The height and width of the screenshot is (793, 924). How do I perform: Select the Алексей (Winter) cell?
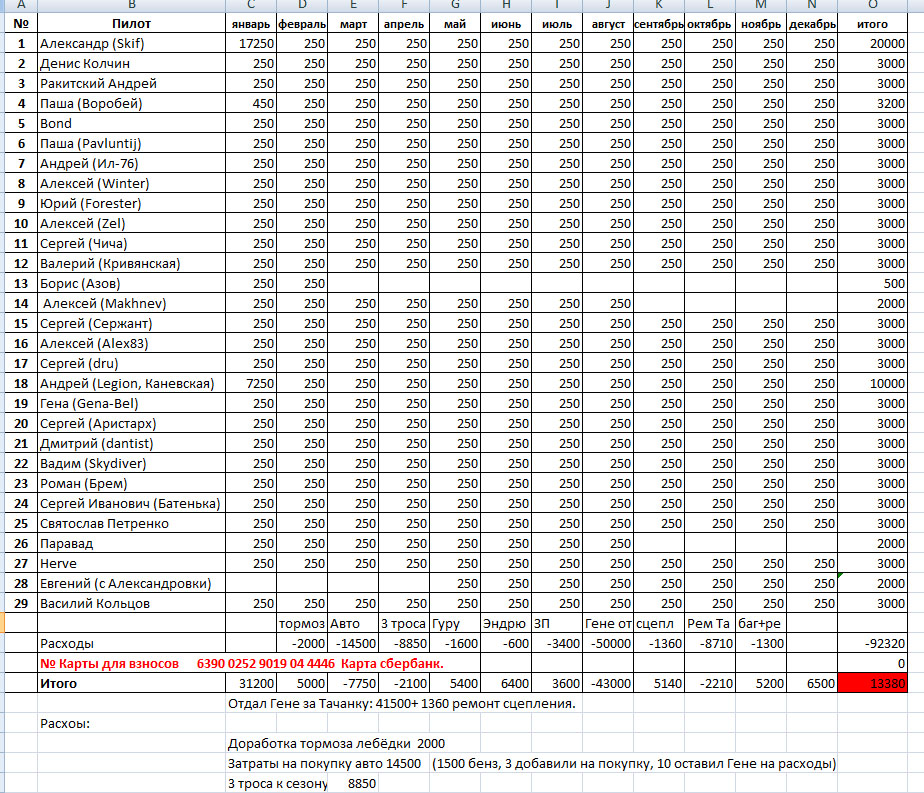point(131,184)
